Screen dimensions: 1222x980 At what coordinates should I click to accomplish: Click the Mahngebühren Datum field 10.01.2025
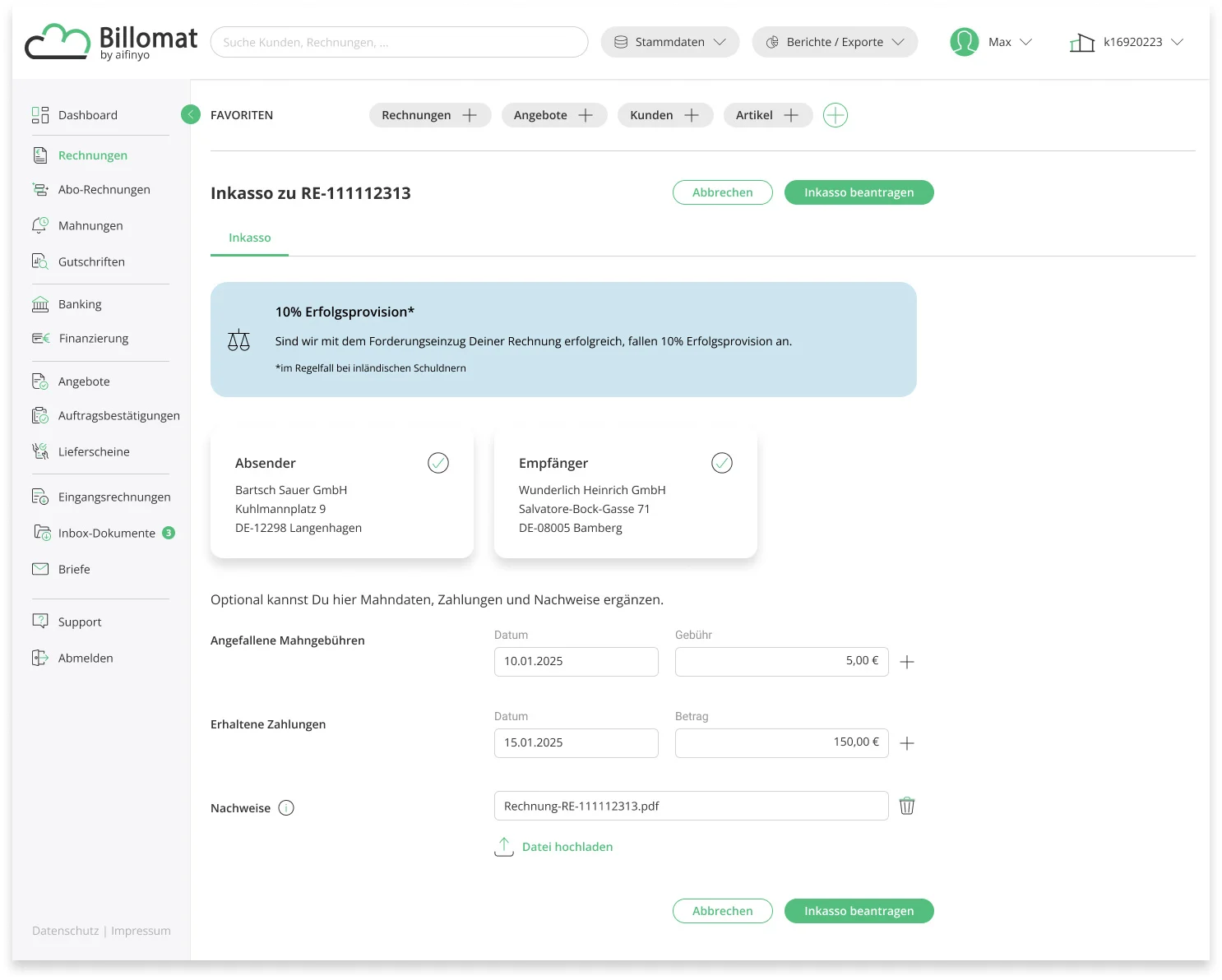coord(576,662)
